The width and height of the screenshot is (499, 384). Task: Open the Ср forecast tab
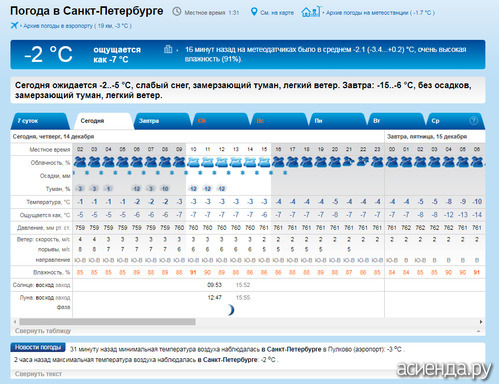tap(455, 121)
